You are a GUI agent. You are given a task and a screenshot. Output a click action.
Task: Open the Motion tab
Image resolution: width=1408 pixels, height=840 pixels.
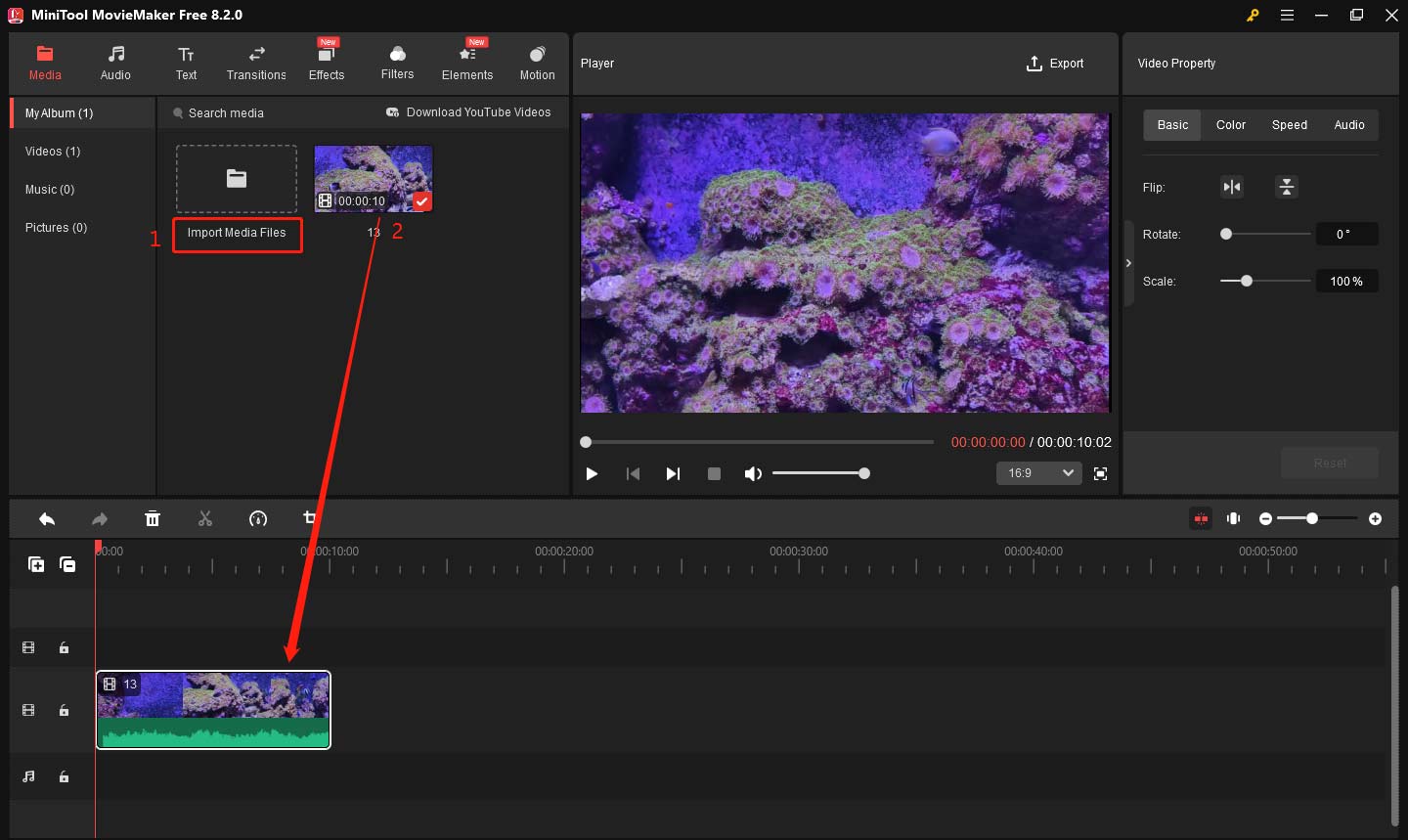[x=537, y=63]
